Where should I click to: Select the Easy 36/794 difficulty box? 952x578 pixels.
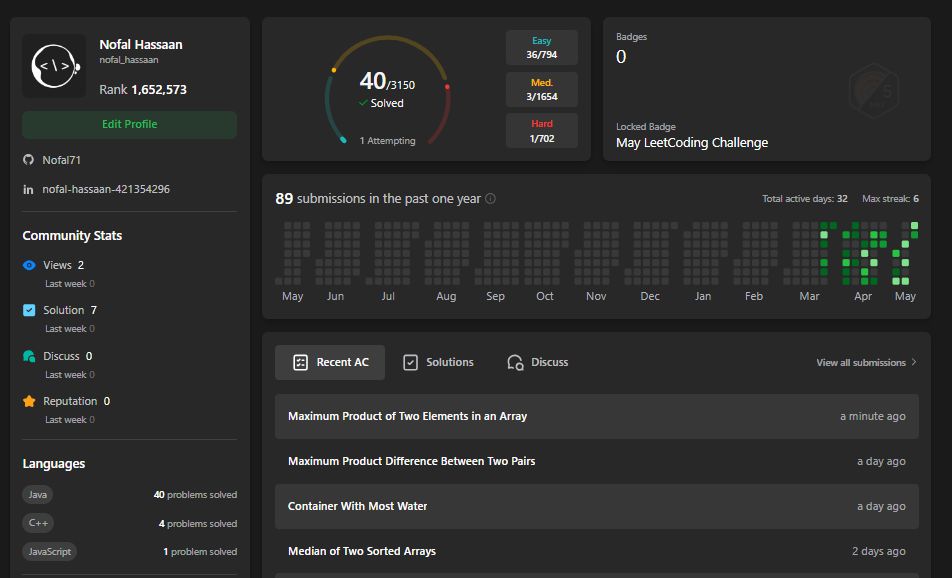tap(541, 48)
